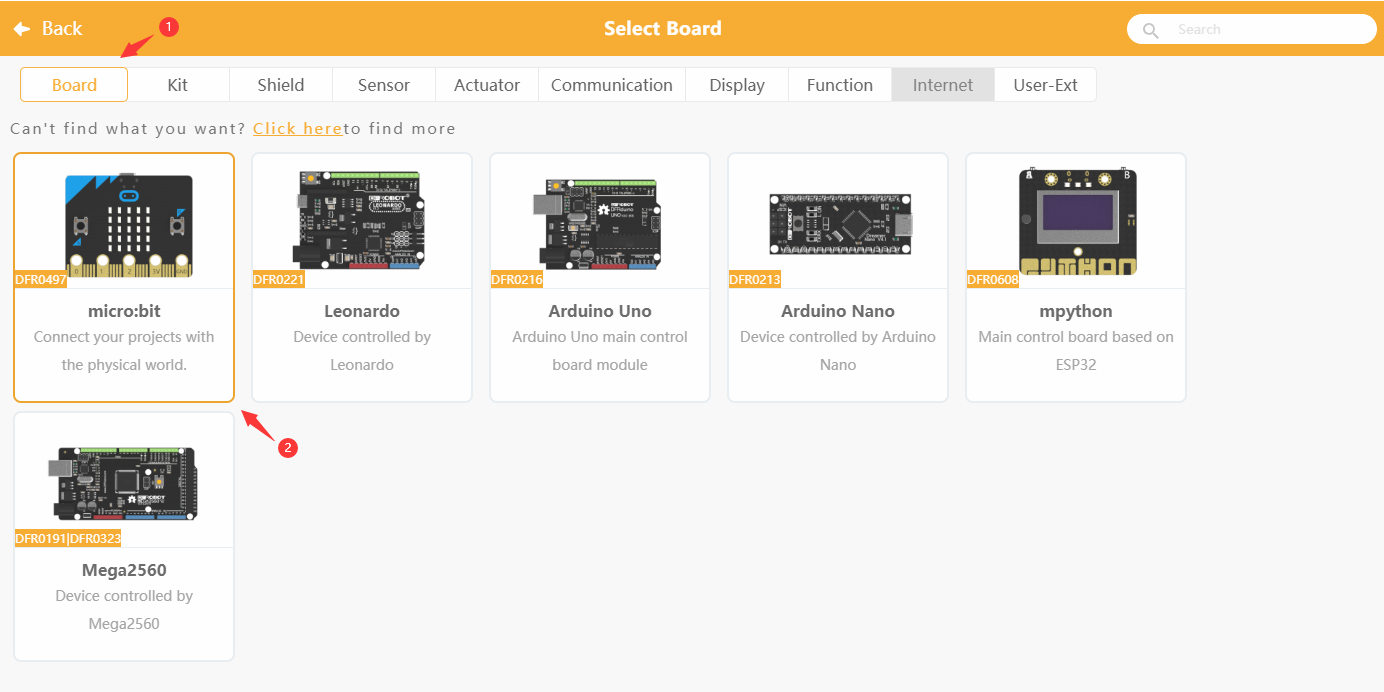Choose the Leonardo board image
Image resolution: width=1384 pixels, height=692 pixels.
click(362, 220)
